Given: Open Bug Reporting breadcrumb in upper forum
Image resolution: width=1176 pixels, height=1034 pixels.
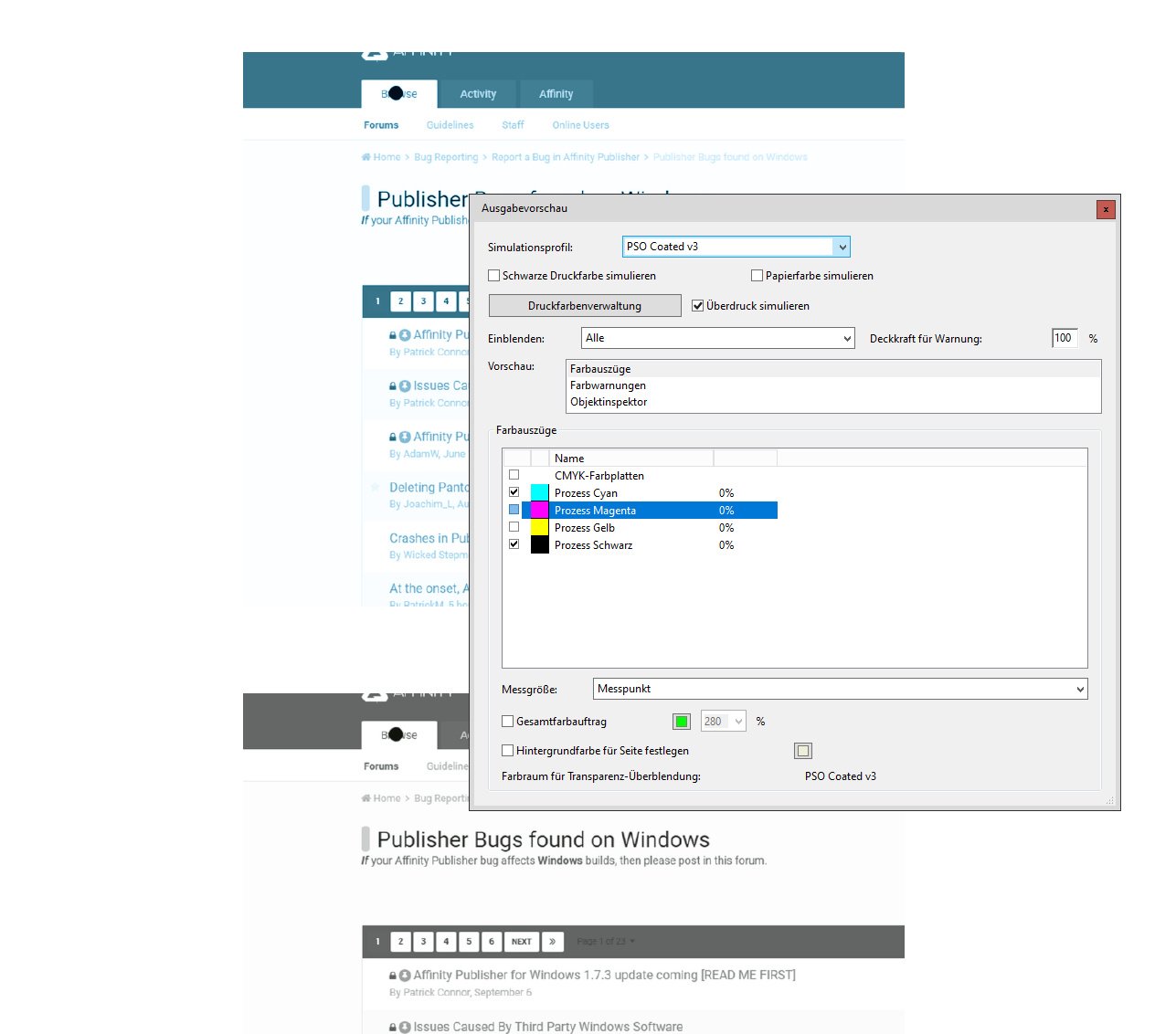Looking at the screenshot, I should [446, 157].
